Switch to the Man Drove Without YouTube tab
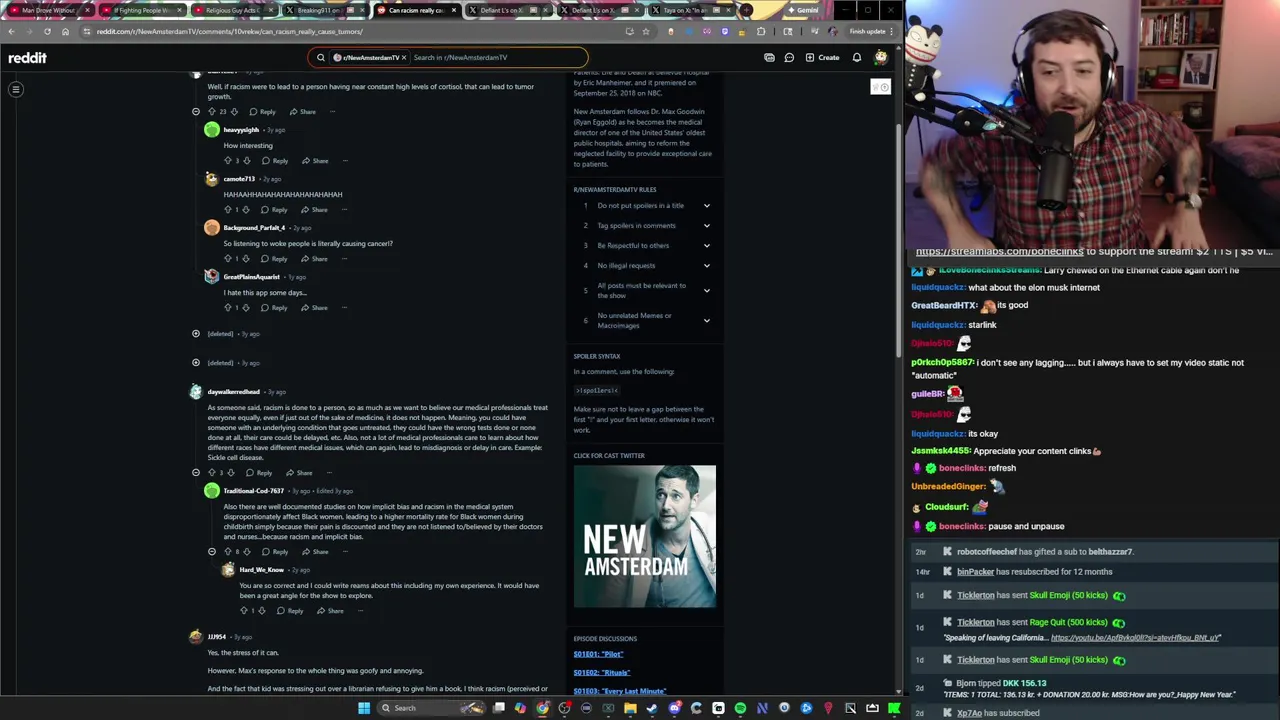1280x720 pixels. pyautogui.click(x=49, y=10)
